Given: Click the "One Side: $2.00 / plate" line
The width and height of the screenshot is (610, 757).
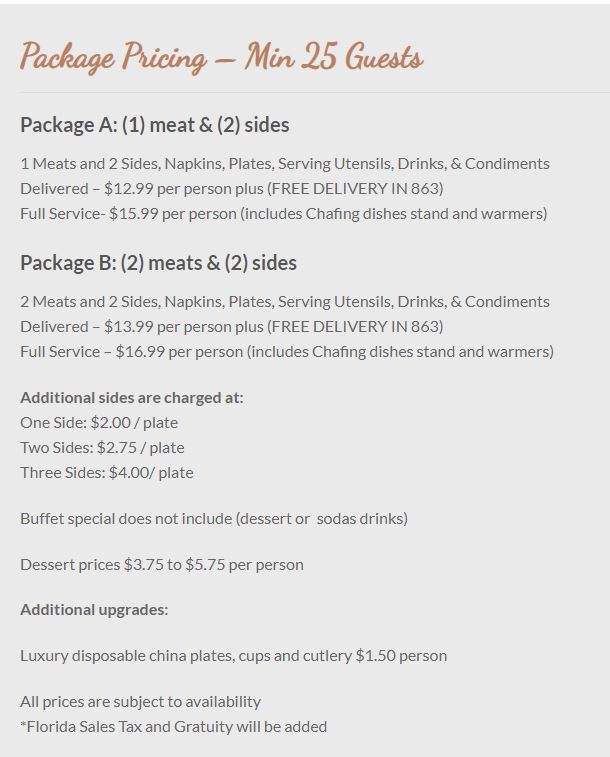Looking at the screenshot, I should pos(99,422).
